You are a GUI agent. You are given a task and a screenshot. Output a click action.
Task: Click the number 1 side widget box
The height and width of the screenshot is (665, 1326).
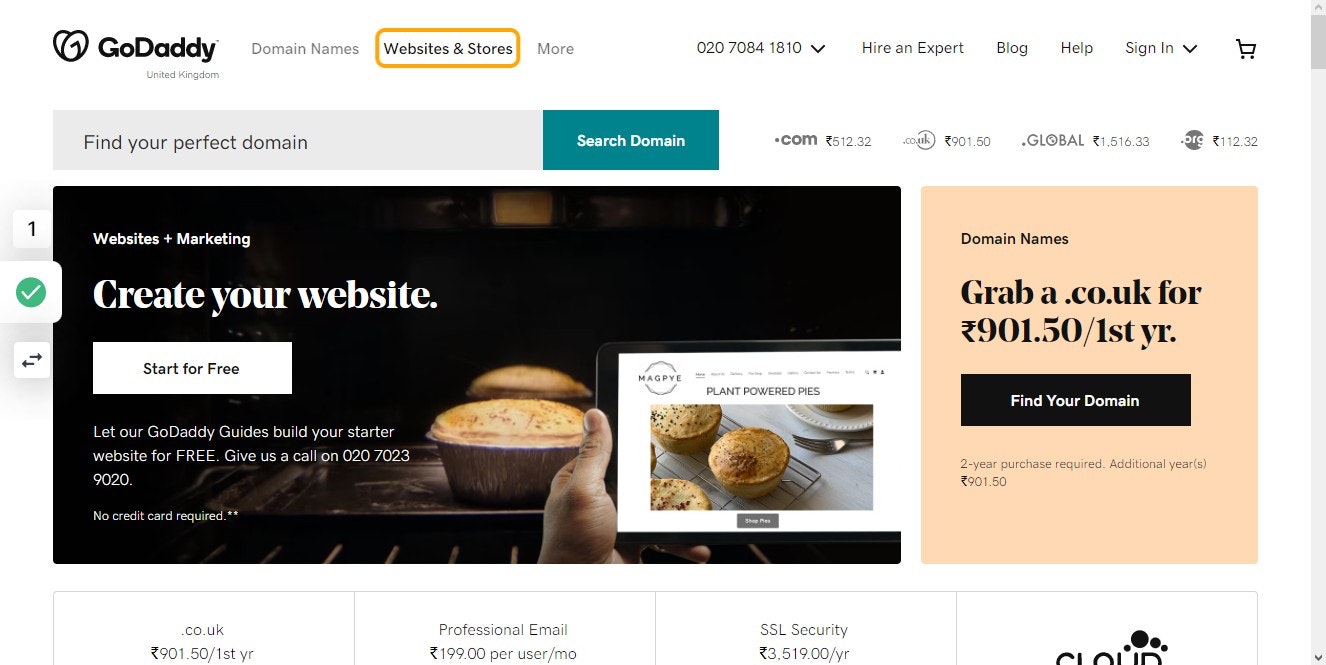coord(32,229)
